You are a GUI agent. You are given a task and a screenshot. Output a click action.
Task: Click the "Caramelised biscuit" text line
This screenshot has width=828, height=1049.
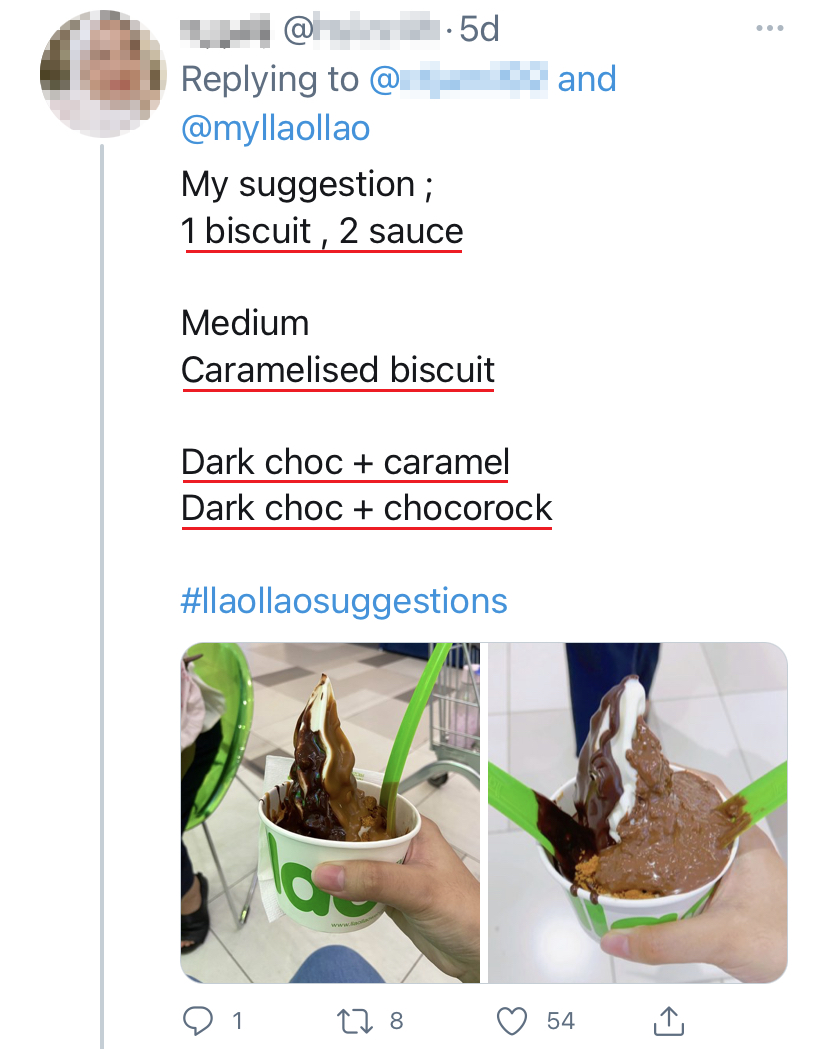point(338,369)
